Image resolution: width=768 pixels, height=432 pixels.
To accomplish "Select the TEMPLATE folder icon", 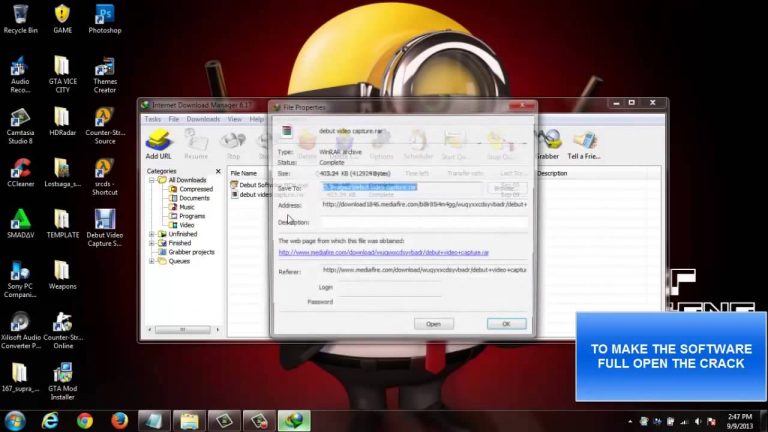I will (x=62, y=224).
